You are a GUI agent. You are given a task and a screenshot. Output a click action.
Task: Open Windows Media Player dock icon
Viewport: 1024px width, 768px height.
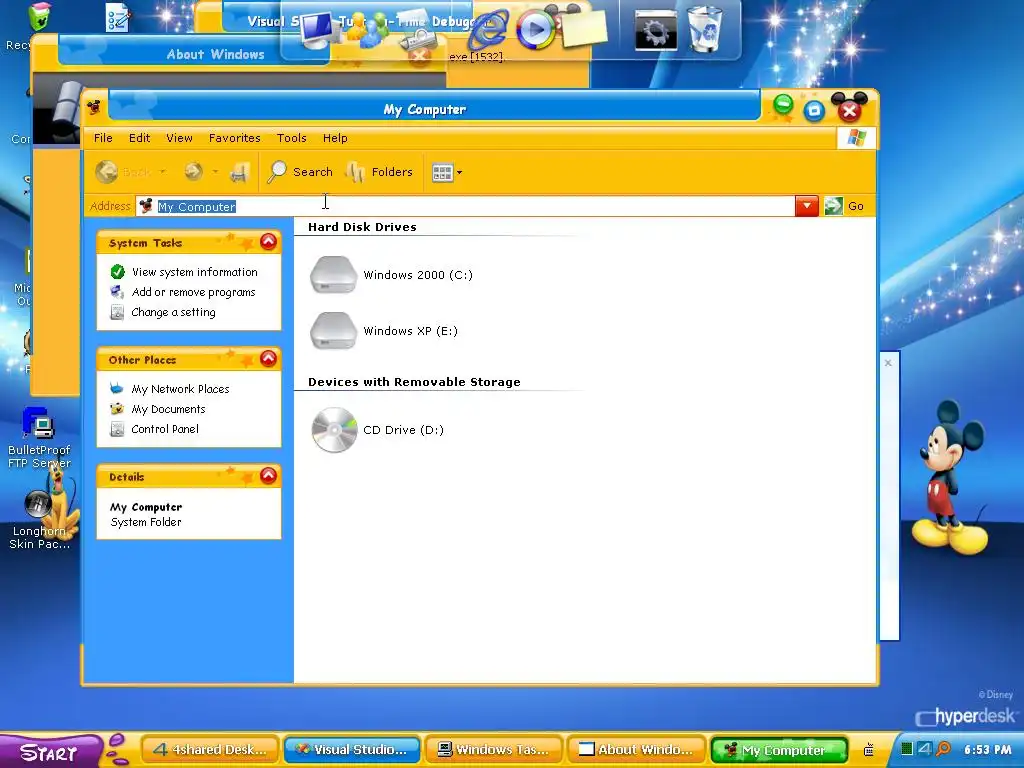pos(535,29)
